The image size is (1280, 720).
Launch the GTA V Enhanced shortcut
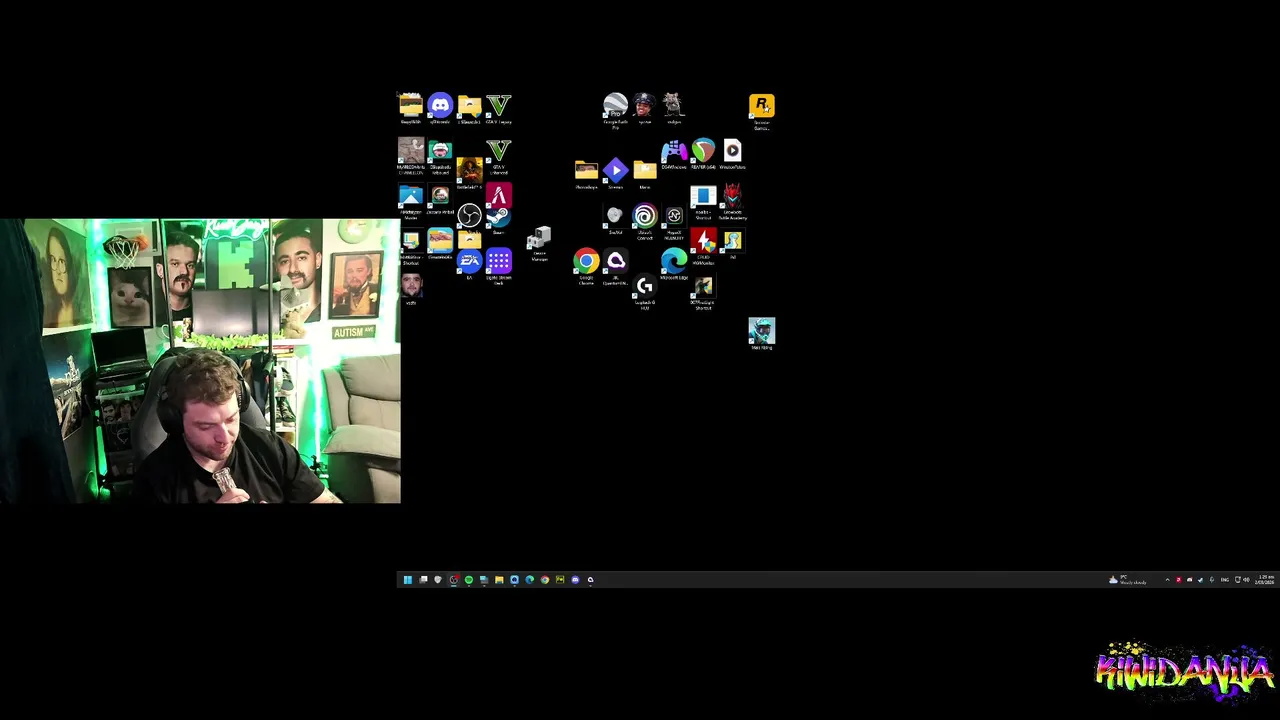point(498,152)
